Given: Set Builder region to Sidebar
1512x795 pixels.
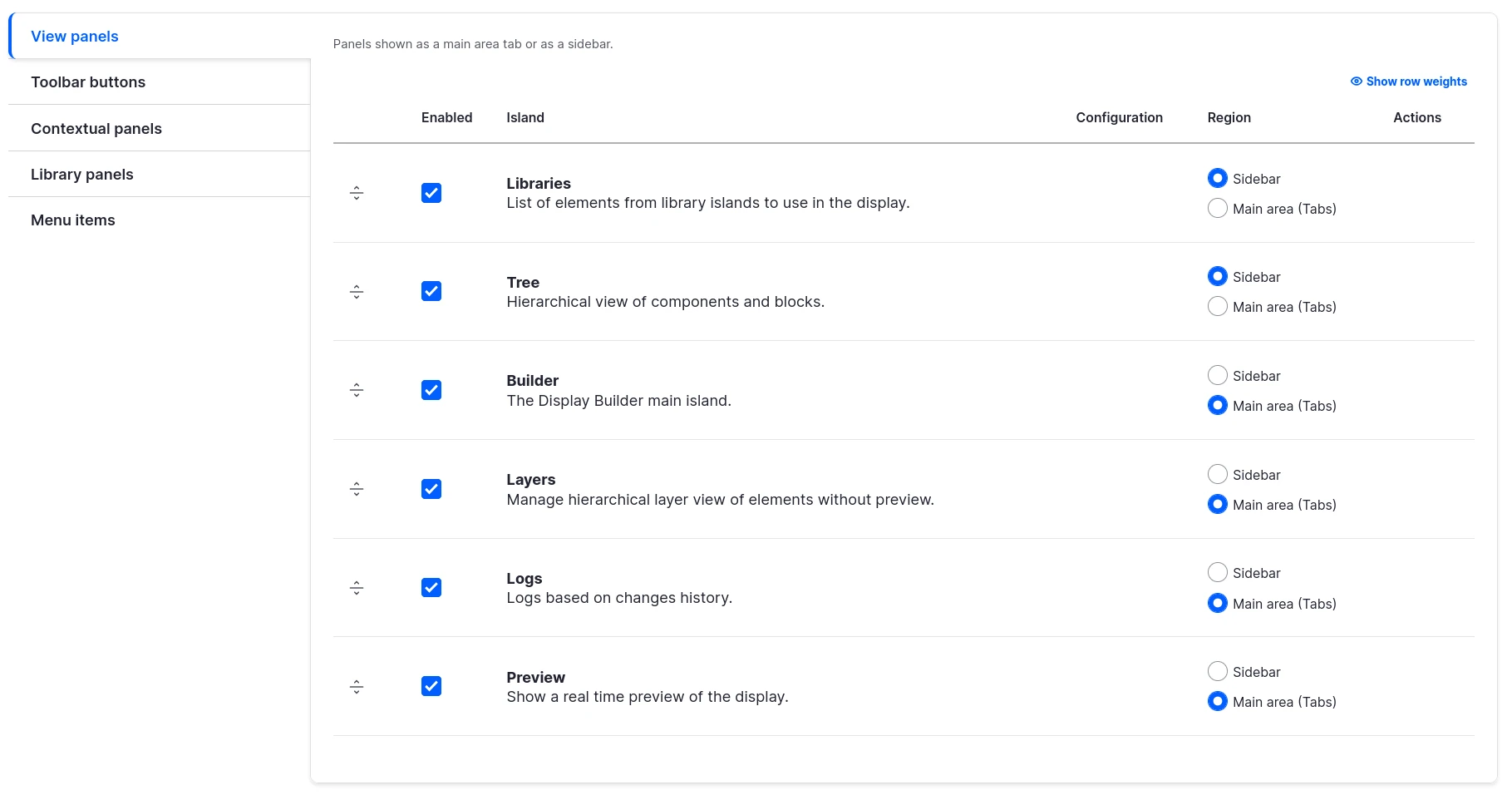Looking at the screenshot, I should click(x=1217, y=376).
